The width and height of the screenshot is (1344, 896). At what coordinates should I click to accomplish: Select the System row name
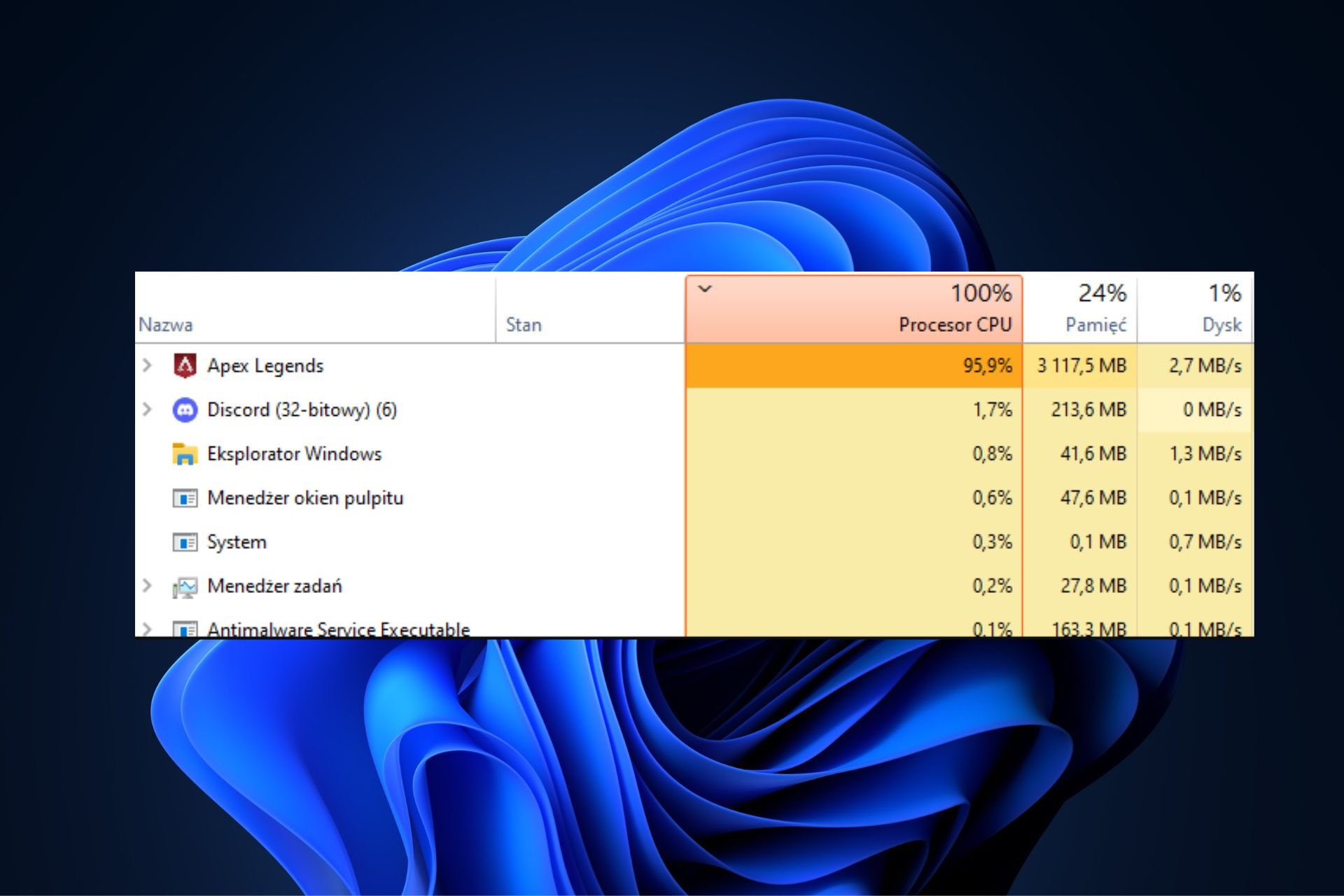point(237,542)
